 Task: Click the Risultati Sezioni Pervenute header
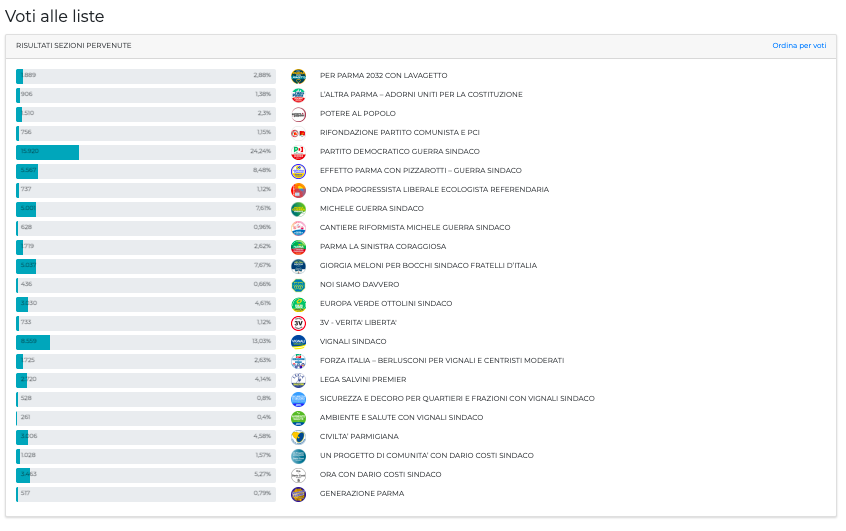pos(73,46)
